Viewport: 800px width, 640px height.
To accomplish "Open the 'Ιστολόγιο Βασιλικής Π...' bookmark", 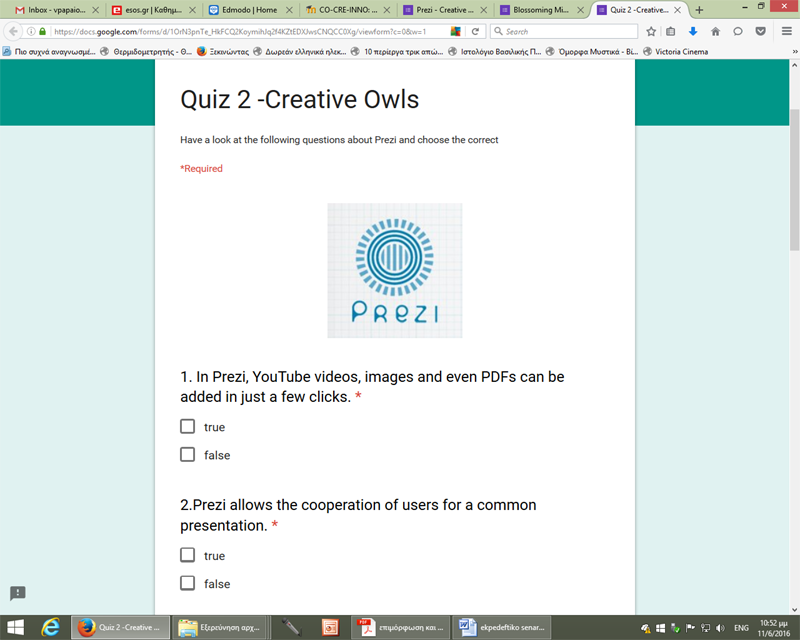I will click(494, 52).
